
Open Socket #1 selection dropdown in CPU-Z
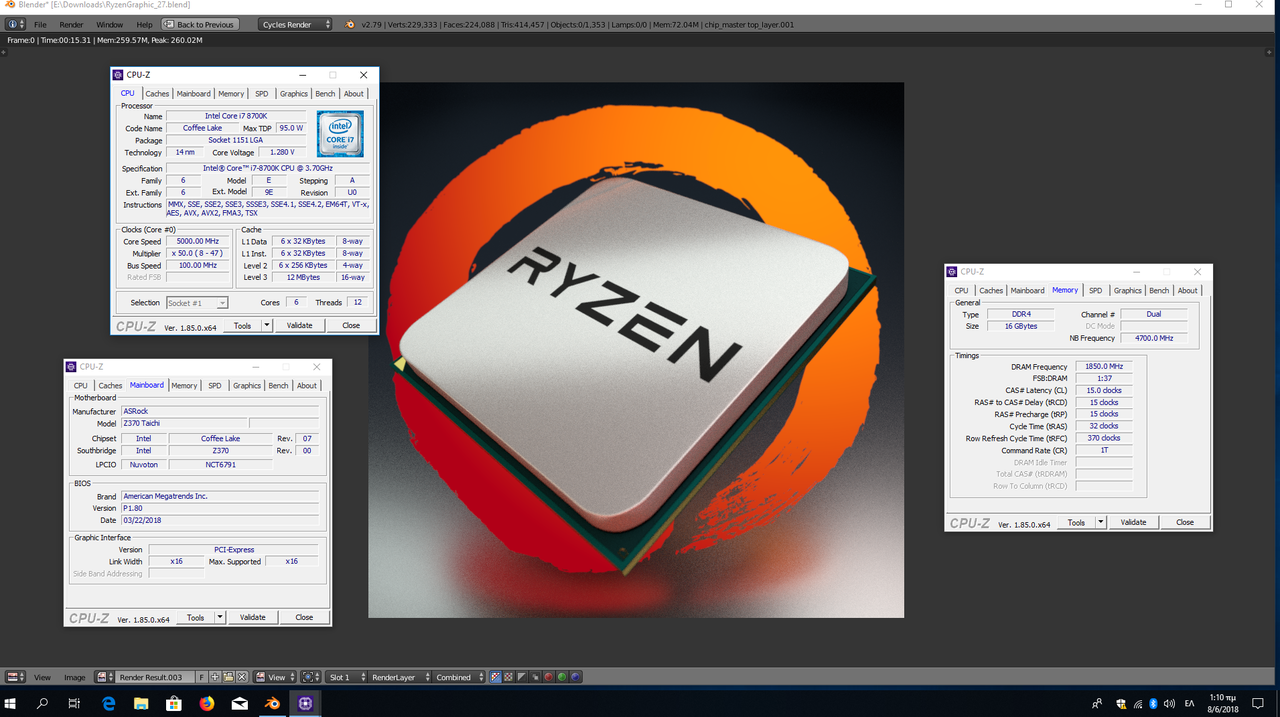pos(197,302)
